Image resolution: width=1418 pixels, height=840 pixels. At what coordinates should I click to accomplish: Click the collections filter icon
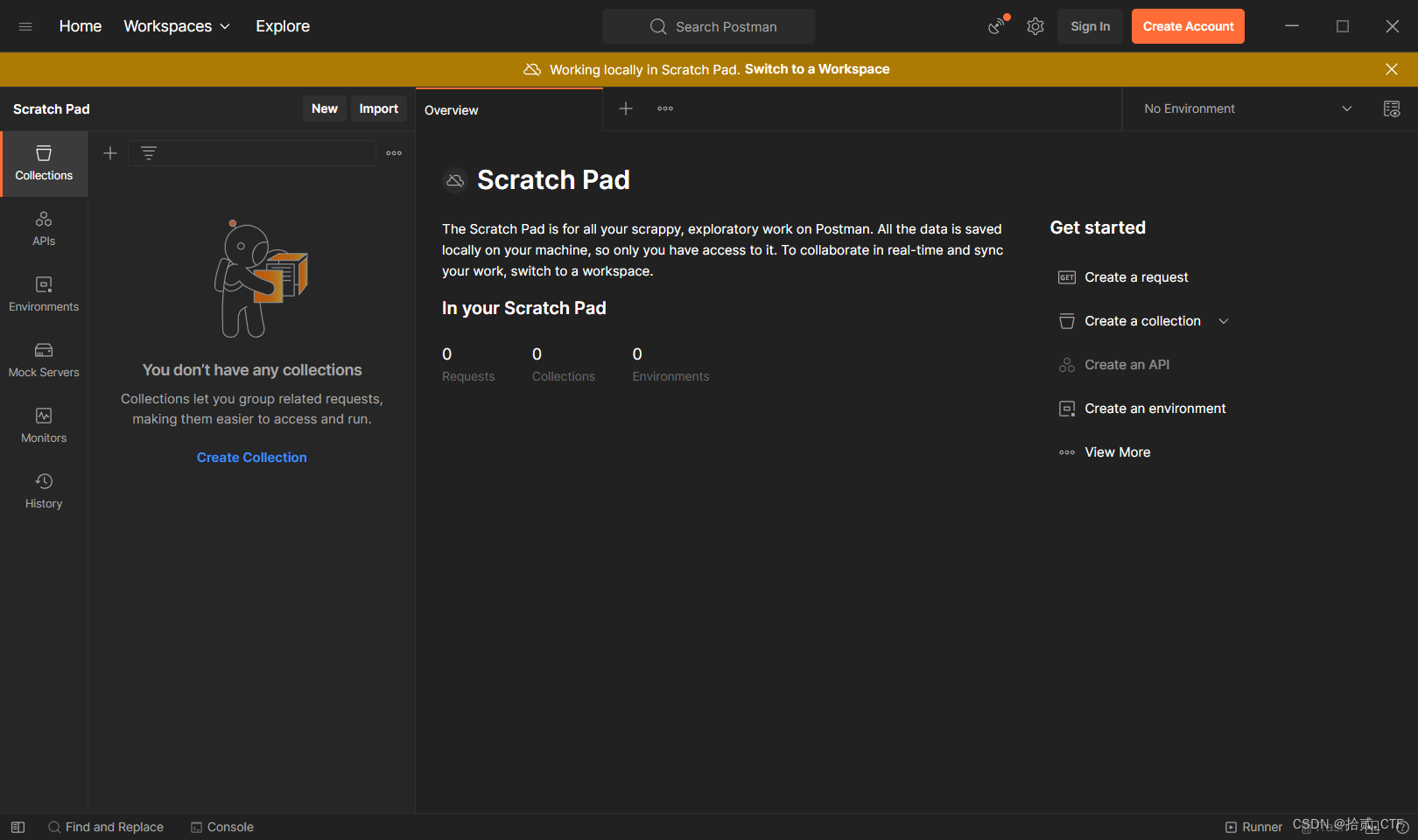(x=149, y=153)
